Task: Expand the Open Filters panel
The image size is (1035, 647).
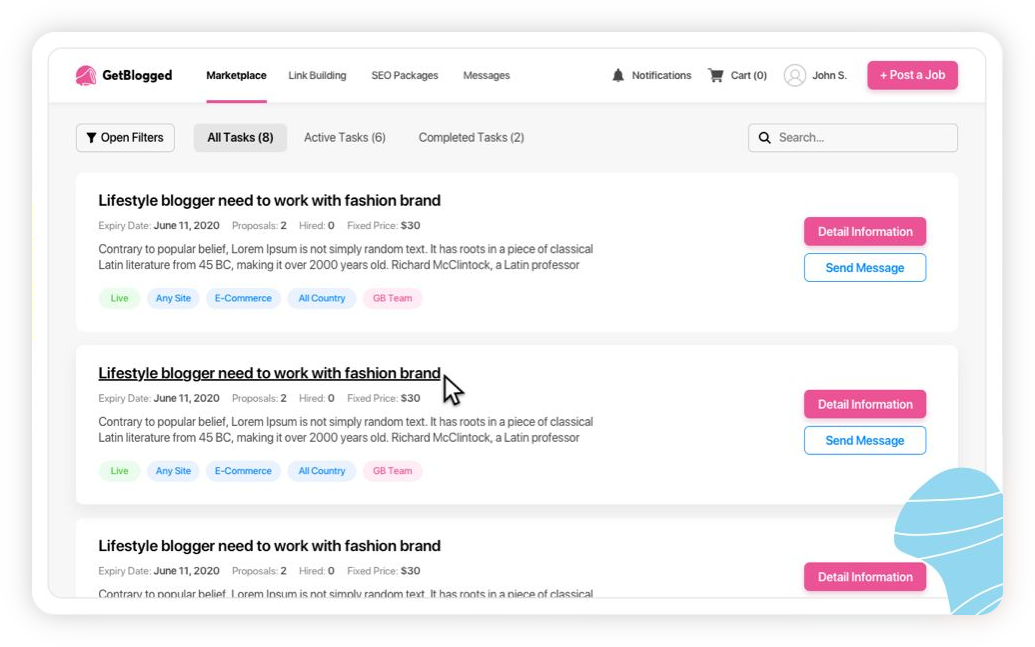Action: click(x=125, y=137)
